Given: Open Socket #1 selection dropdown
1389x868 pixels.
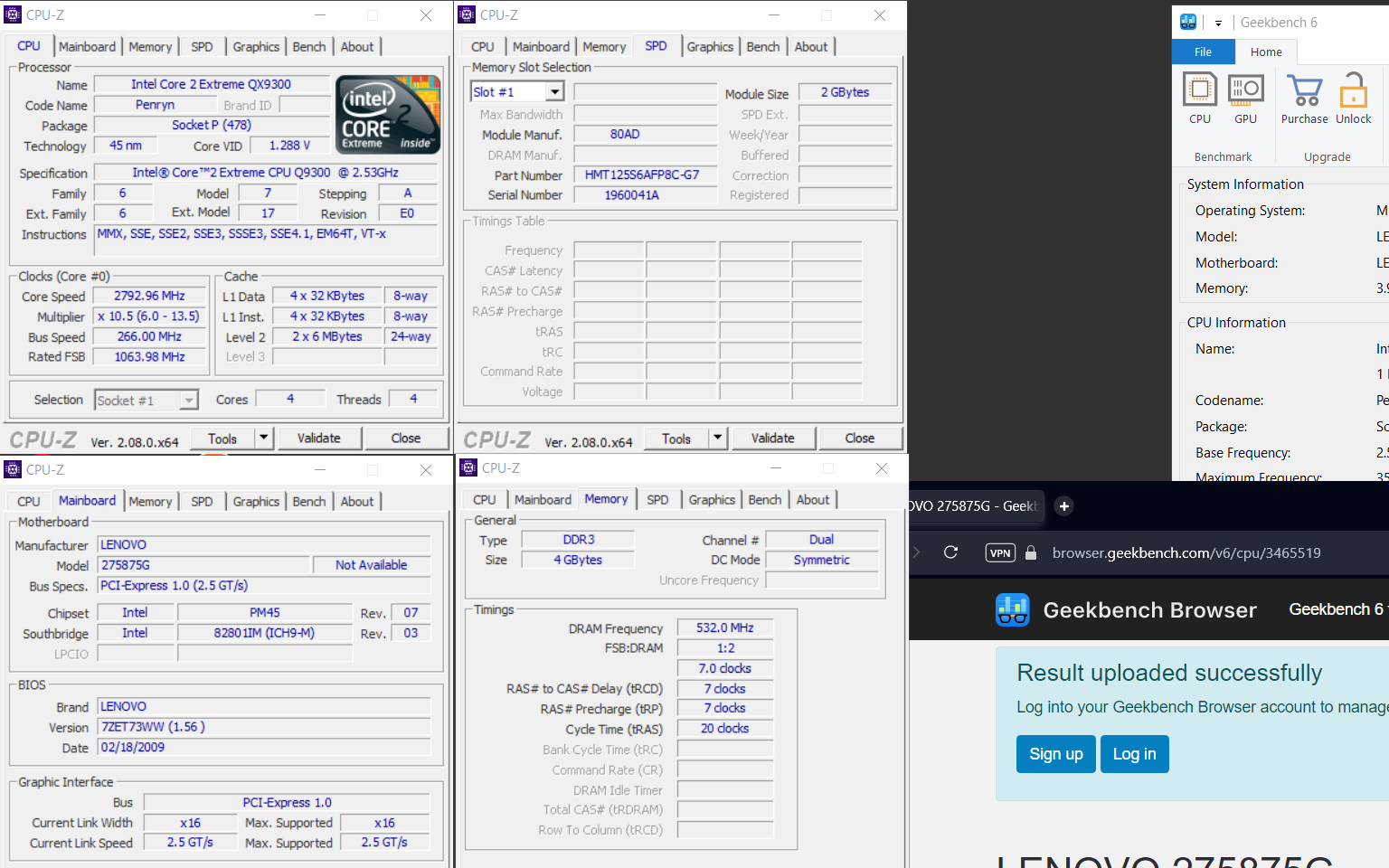Looking at the screenshot, I should pyautogui.click(x=189, y=400).
